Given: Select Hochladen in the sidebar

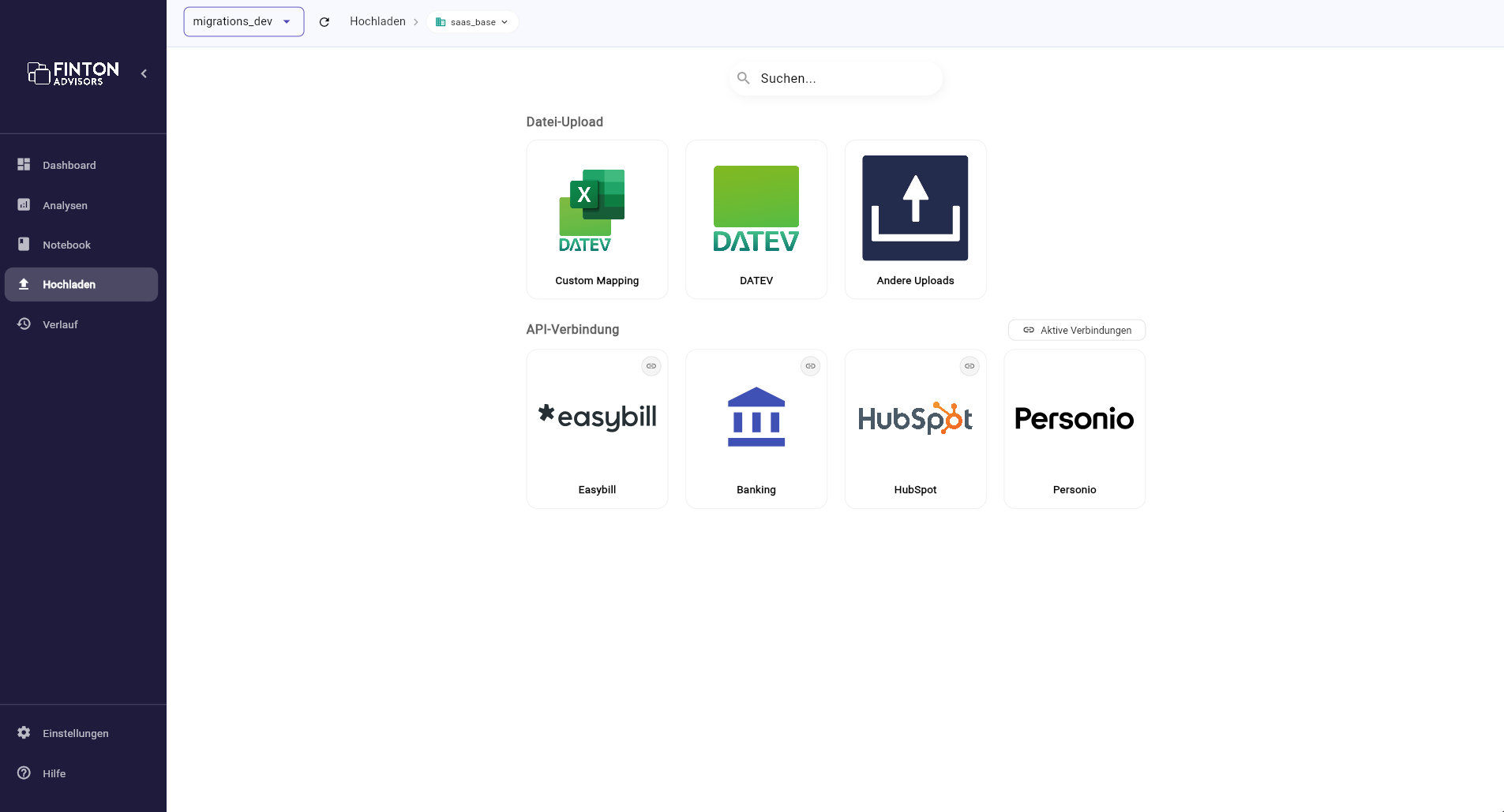Looking at the screenshot, I should pos(81,284).
